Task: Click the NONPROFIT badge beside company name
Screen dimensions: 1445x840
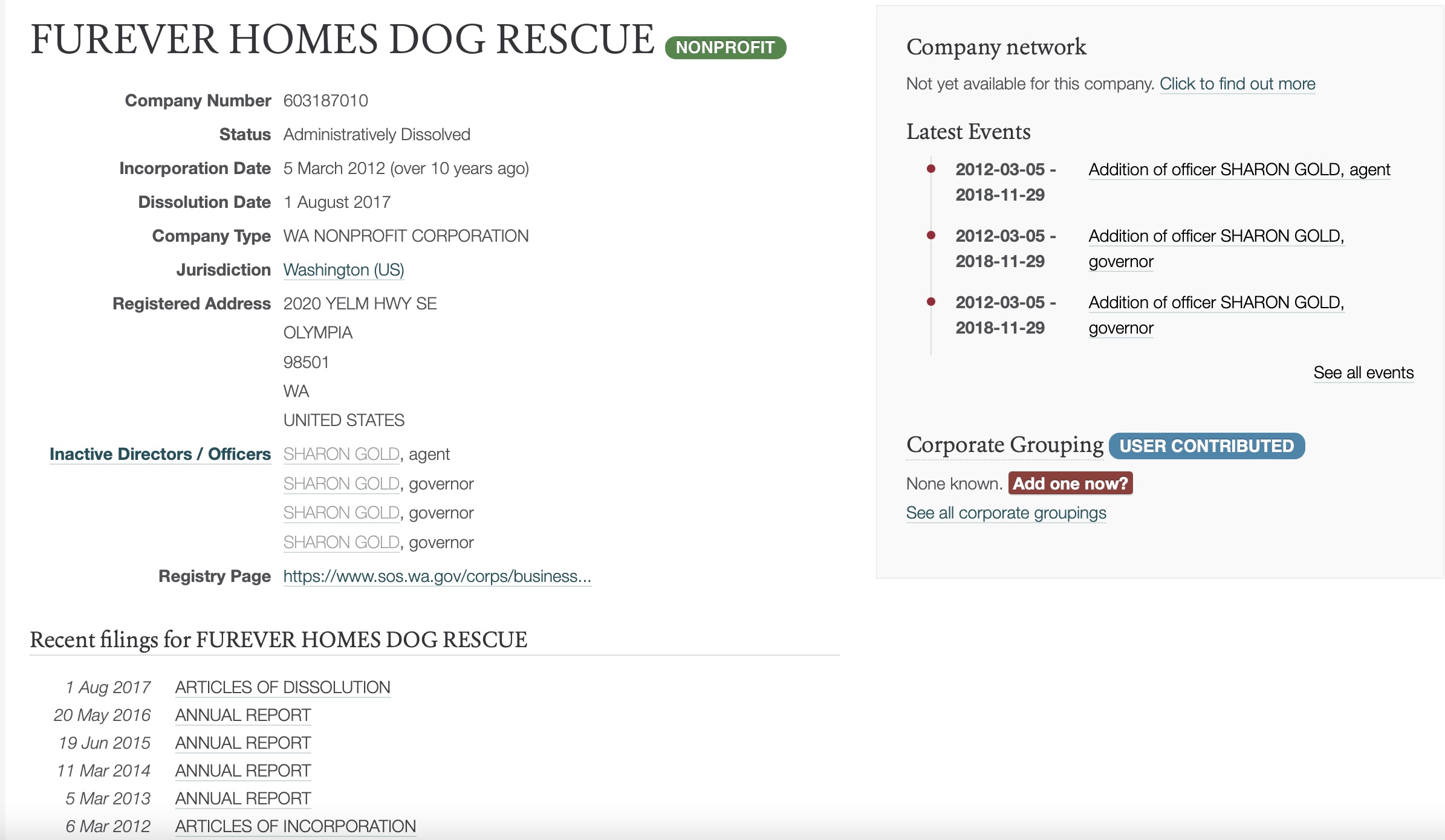Action: point(726,47)
